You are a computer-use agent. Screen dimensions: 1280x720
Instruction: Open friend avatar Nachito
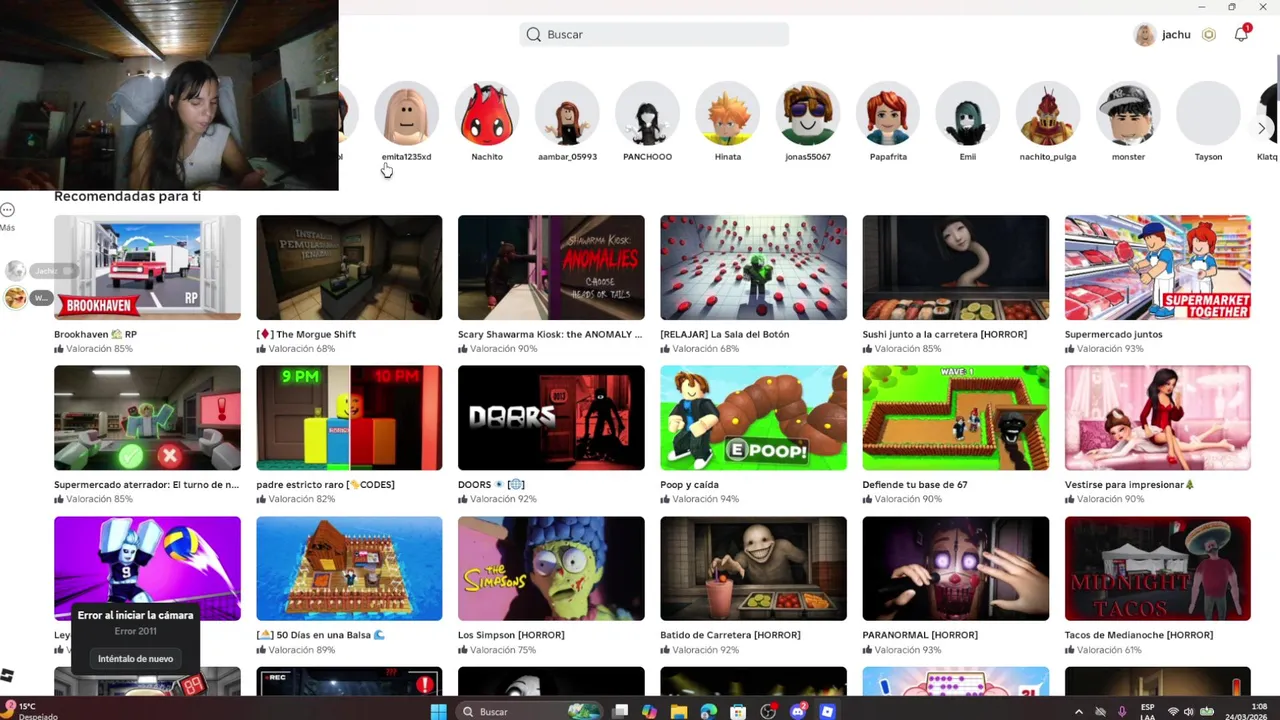click(487, 113)
